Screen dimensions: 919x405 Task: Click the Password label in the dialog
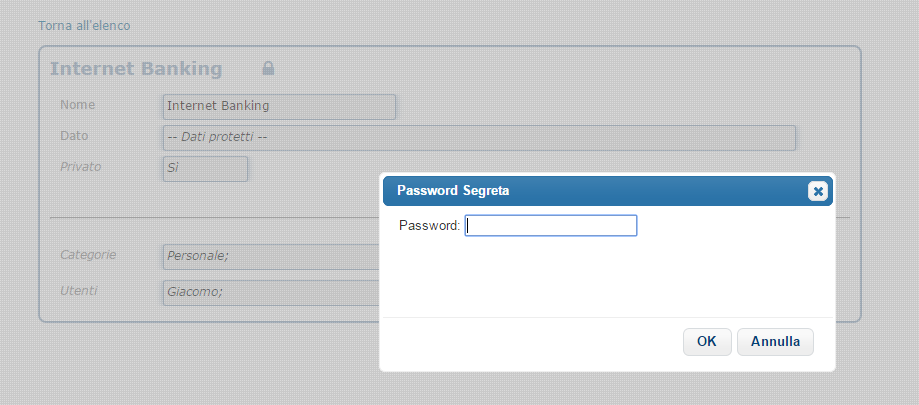coord(429,226)
